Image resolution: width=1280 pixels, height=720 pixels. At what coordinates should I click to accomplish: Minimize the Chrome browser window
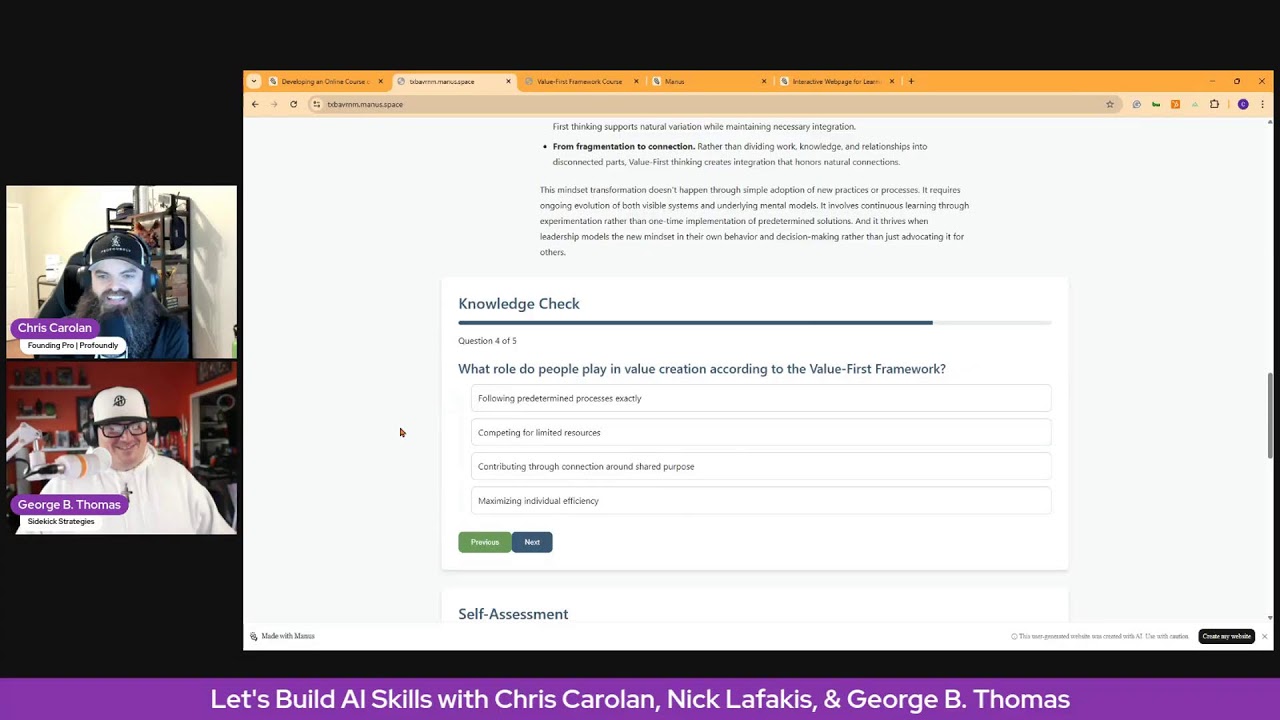[x=1211, y=81]
